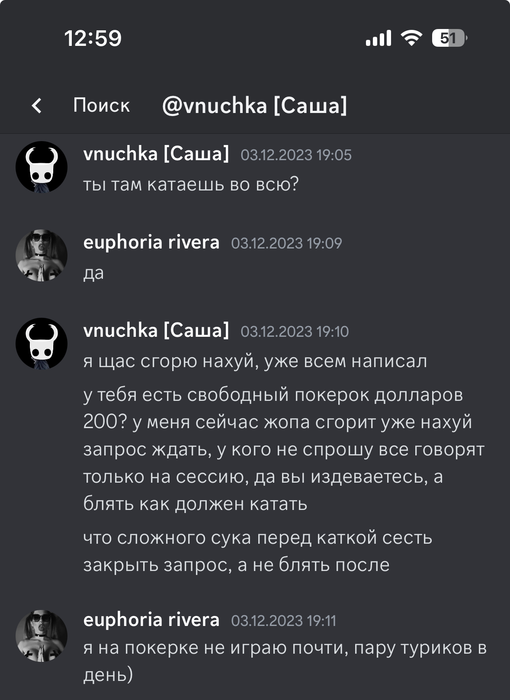Open euphoria rivera avatar on 19:09 message

(42, 255)
